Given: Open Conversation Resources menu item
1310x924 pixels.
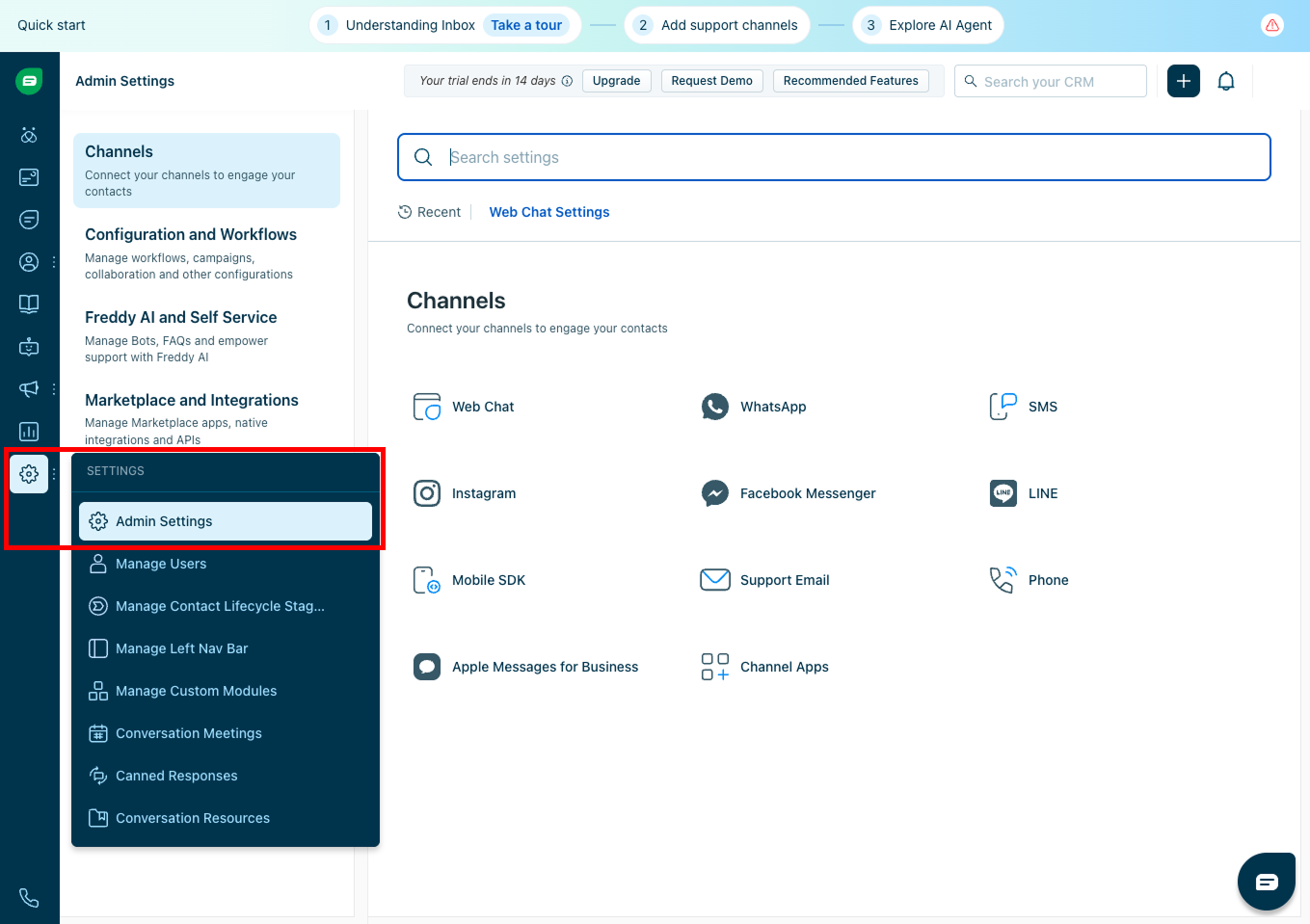Looking at the screenshot, I should [226, 818].
